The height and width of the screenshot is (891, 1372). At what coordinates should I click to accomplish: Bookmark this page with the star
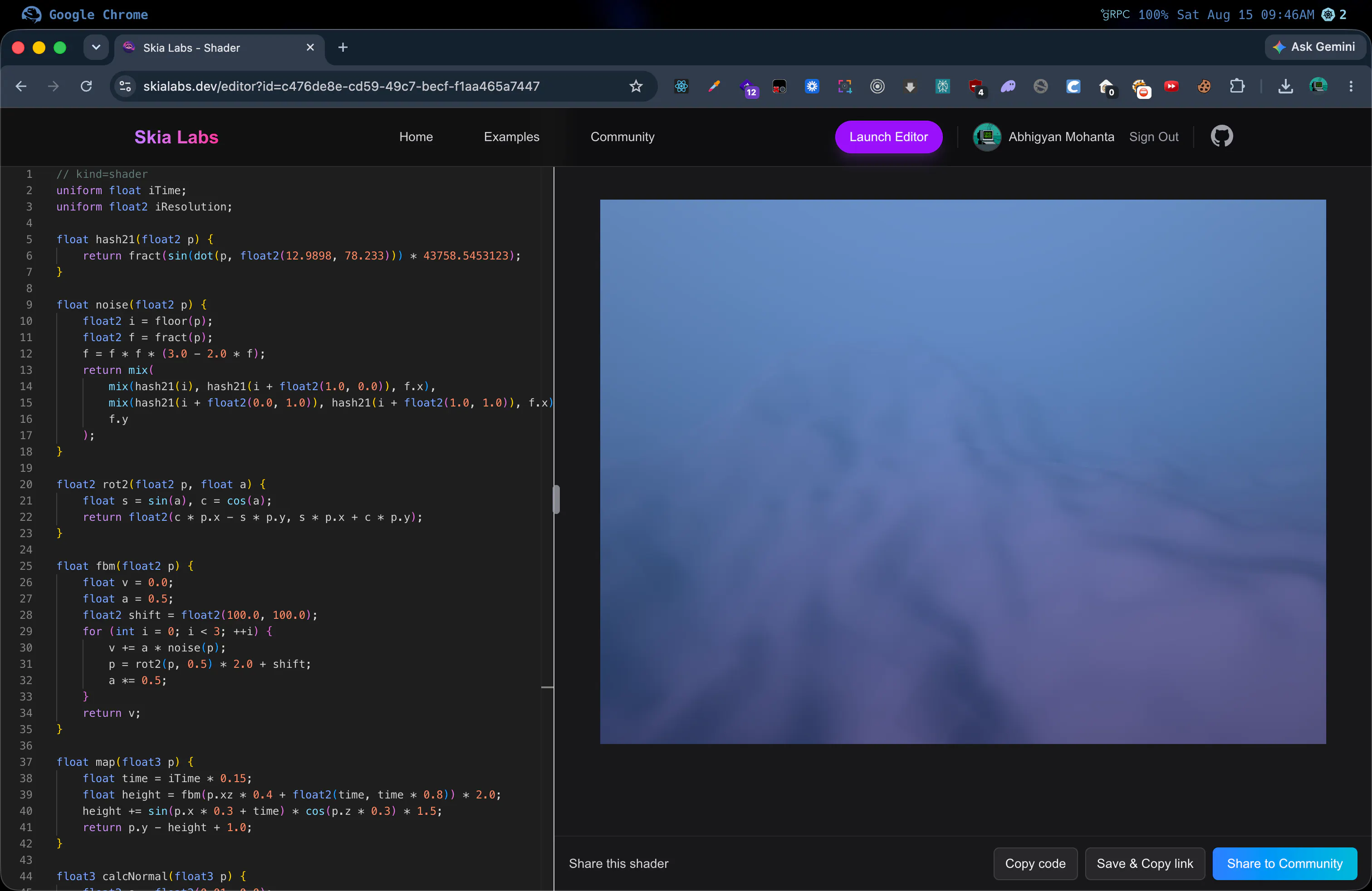(635, 87)
